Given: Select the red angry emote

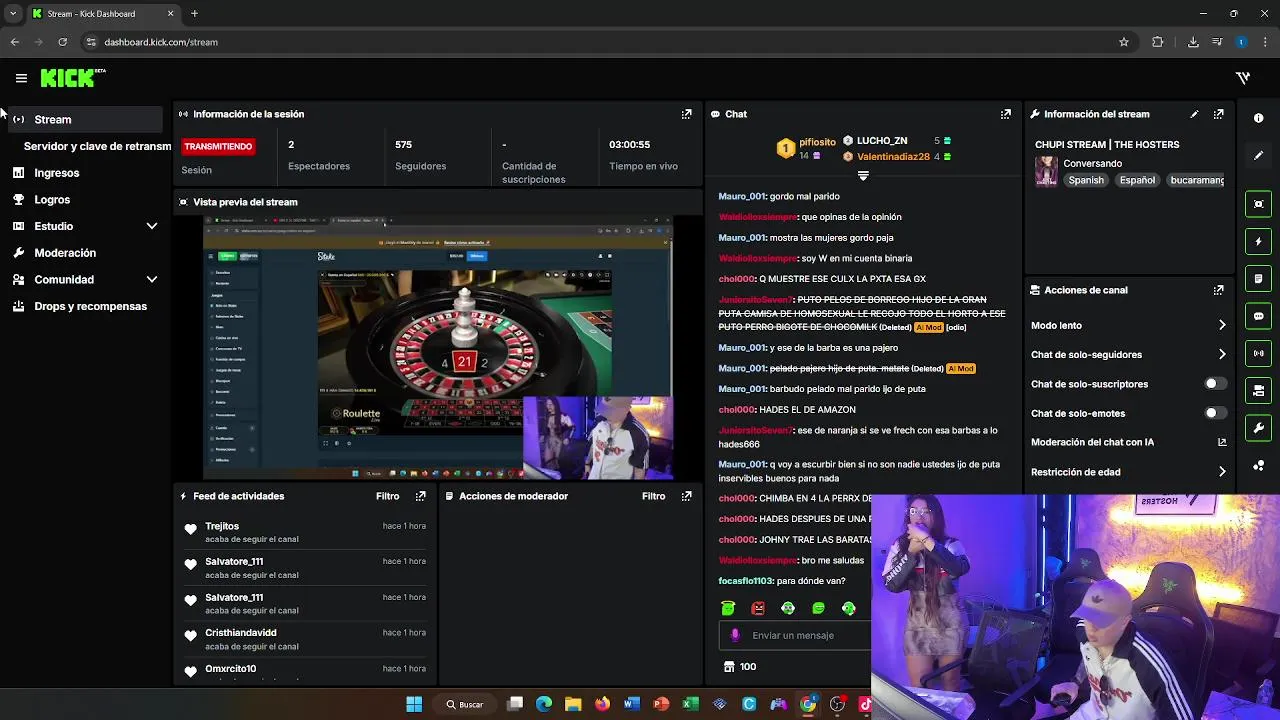Looking at the screenshot, I should click(758, 608).
